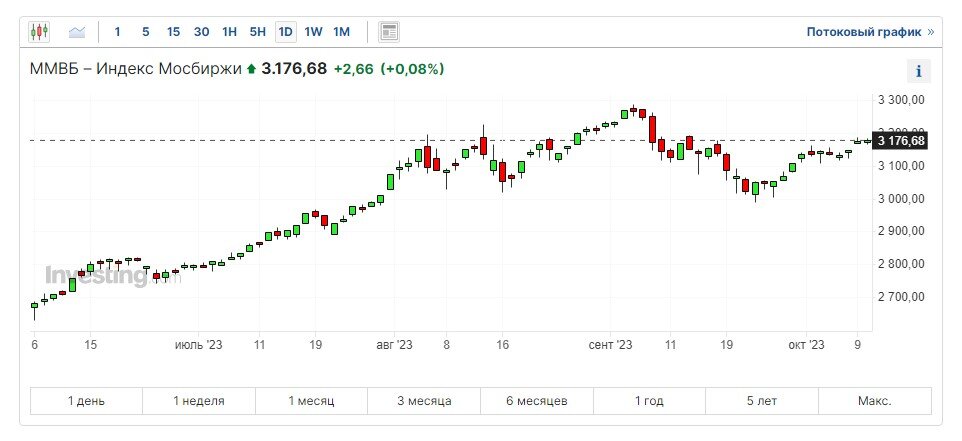This screenshot has width=962, height=441.
Task: Click the info 'i' icon
Action: [918, 71]
